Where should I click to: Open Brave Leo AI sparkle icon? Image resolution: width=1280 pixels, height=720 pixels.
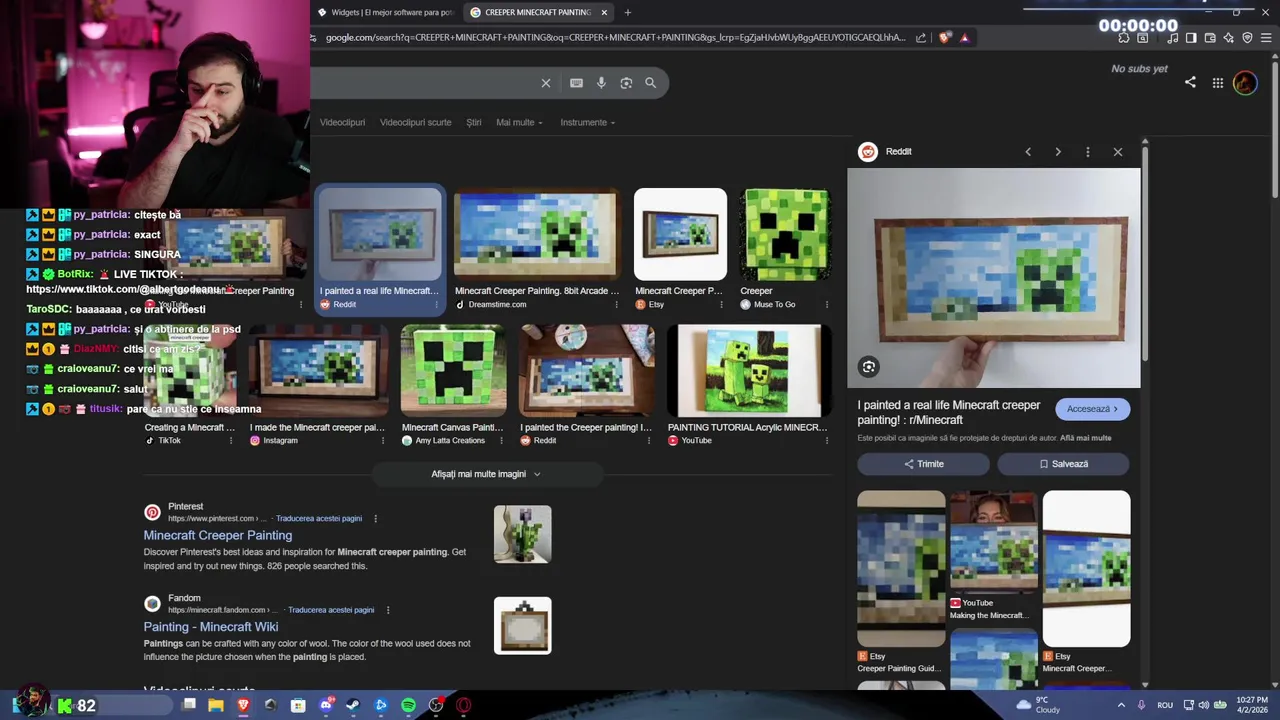pos(1229,38)
